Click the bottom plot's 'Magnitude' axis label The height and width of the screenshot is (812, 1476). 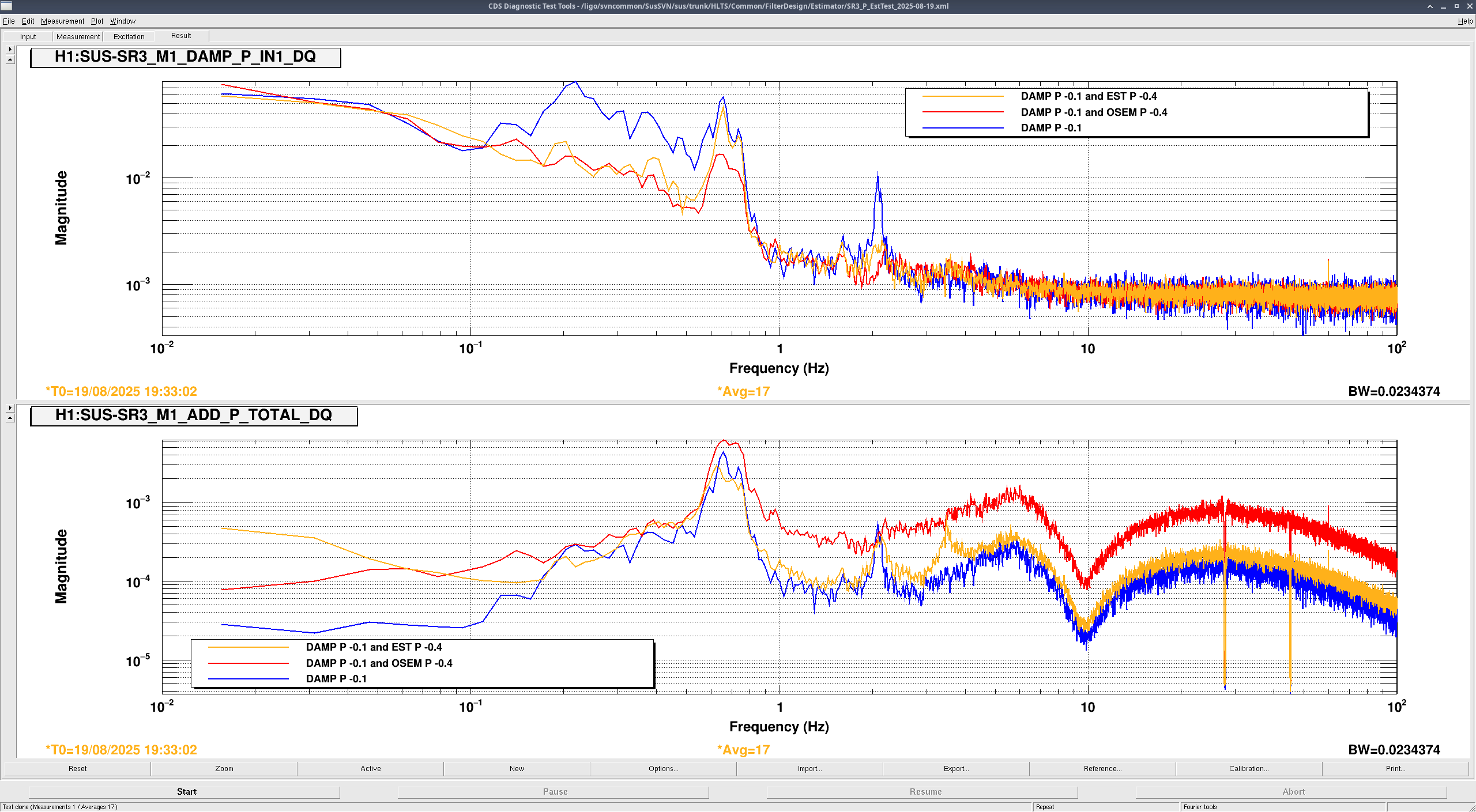pos(61,566)
